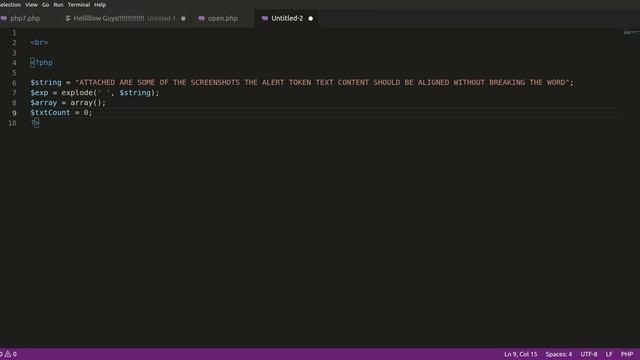Click the PHP file icon on Untitled-2 tab

coord(265,18)
